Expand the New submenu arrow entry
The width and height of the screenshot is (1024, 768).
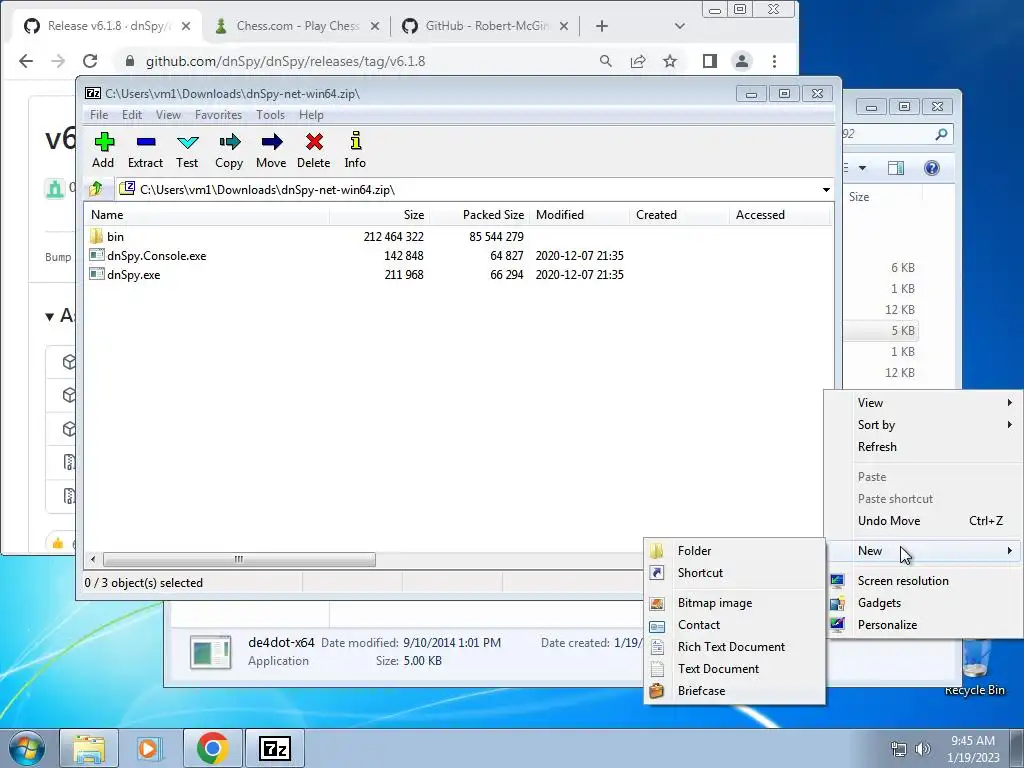point(923,551)
